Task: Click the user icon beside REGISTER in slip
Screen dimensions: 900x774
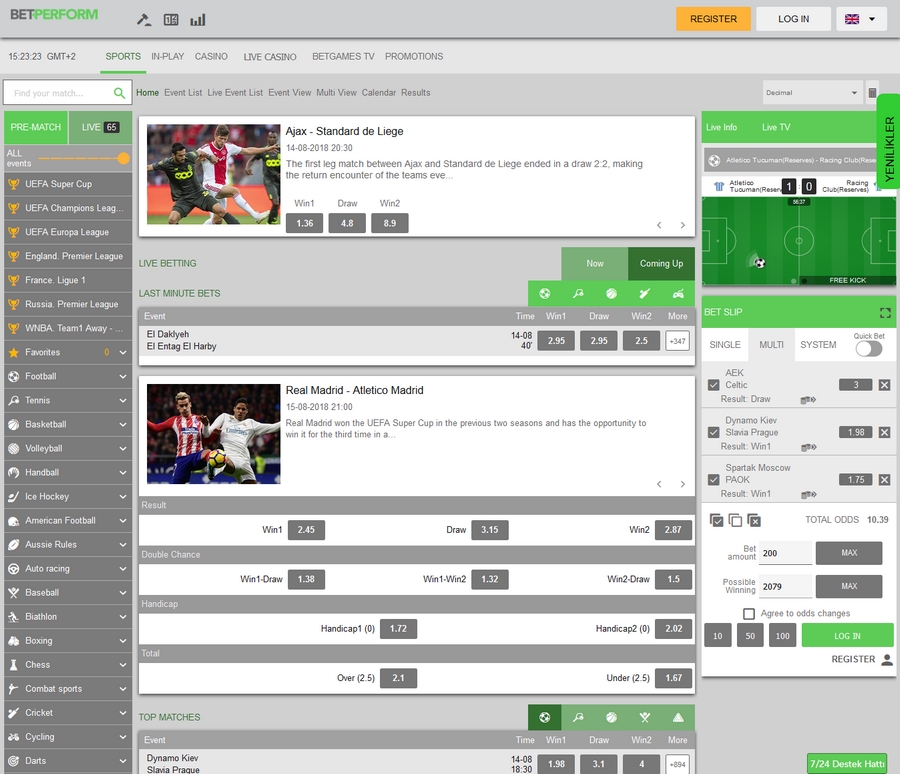Action: (x=887, y=659)
